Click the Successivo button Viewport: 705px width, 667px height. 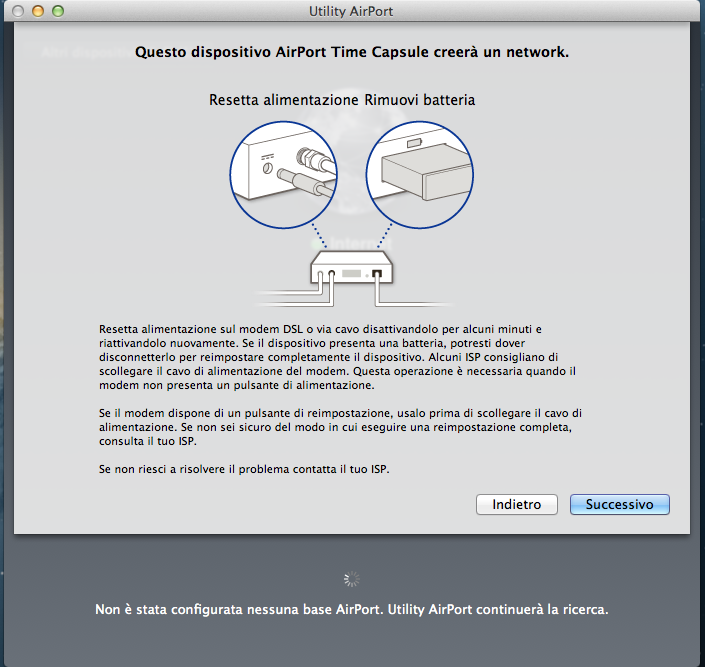[x=620, y=504]
